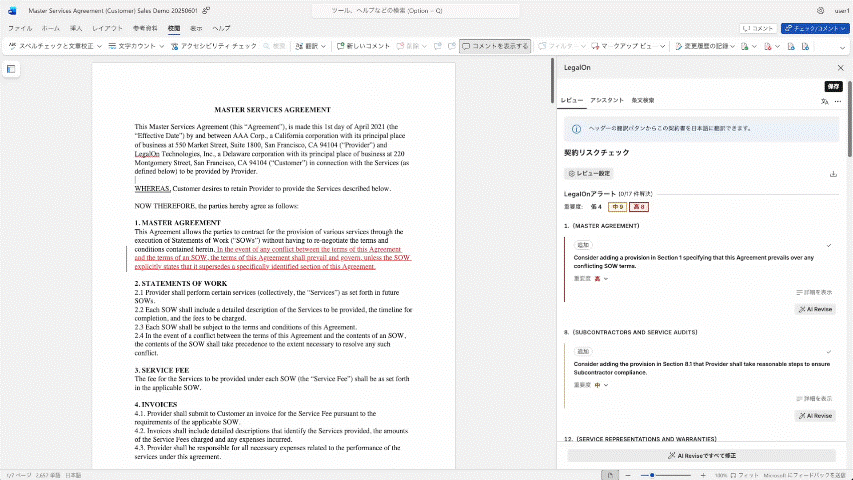Filter alerts by low severity 低 4
The height and width of the screenshot is (480, 853).
(x=596, y=207)
